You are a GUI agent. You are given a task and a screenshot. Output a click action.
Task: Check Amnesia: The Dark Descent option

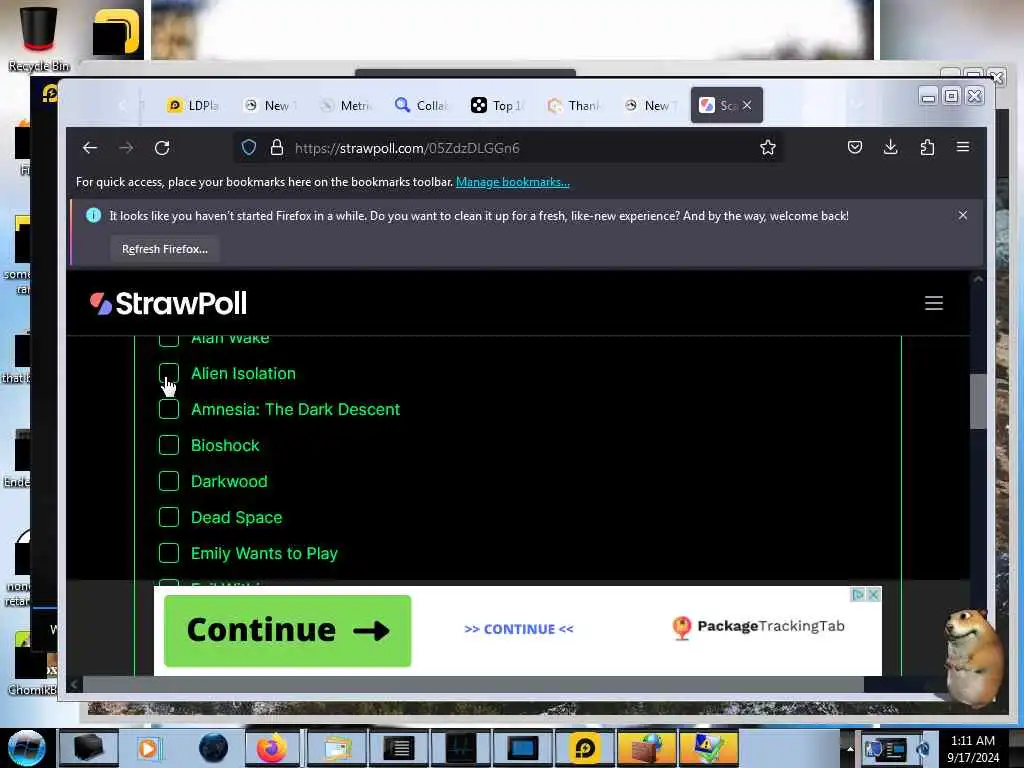tap(168, 409)
